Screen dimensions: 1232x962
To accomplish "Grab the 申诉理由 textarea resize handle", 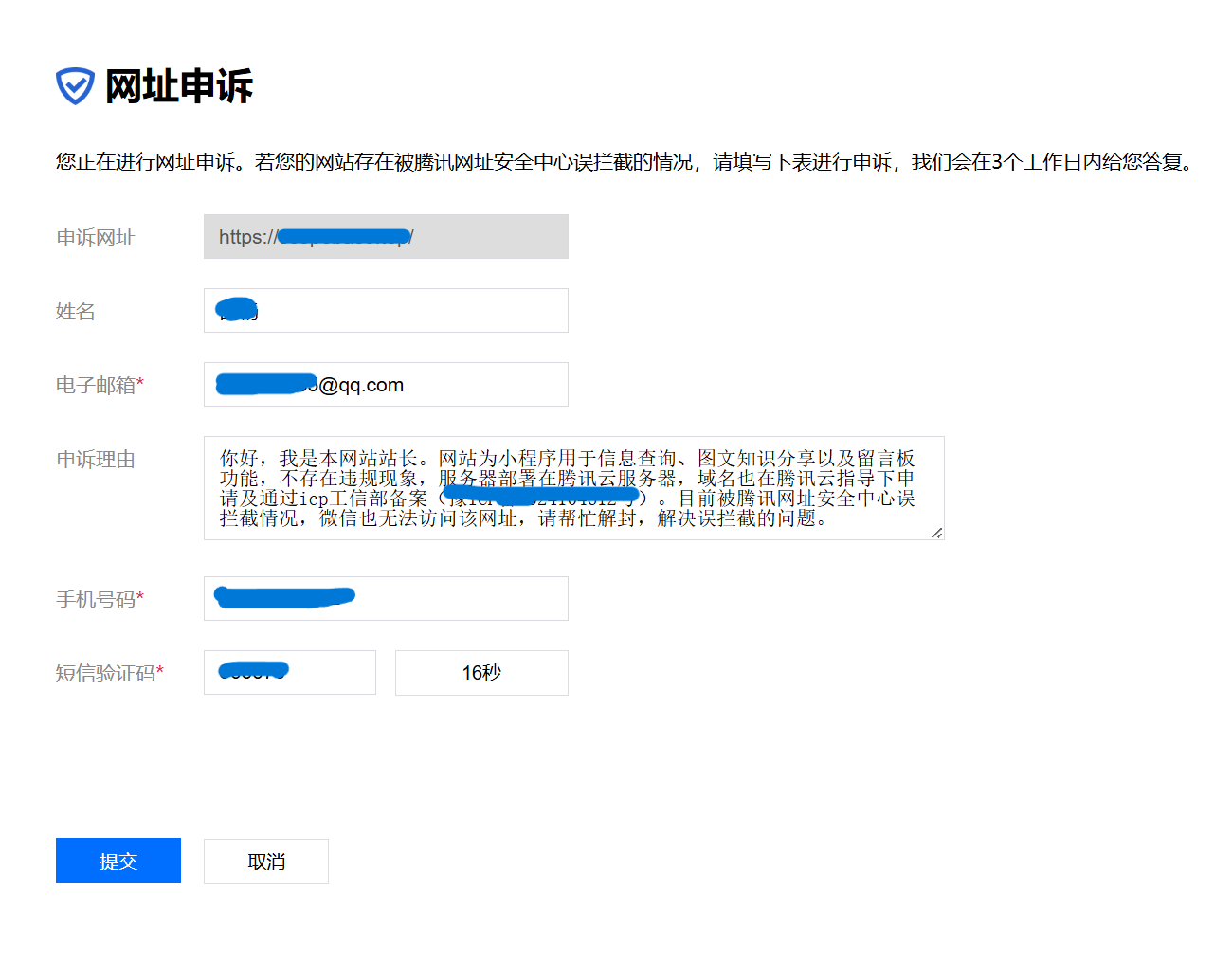I will pos(936,533).
